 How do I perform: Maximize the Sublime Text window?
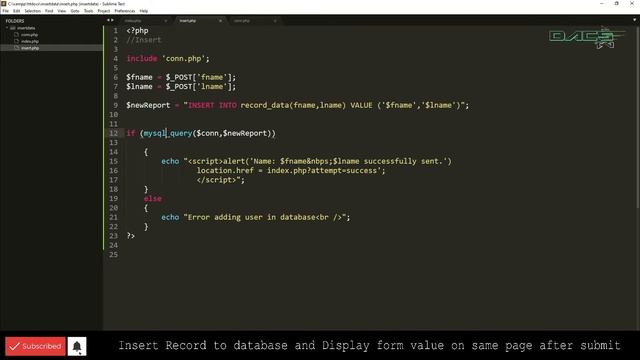pos(617,4)
